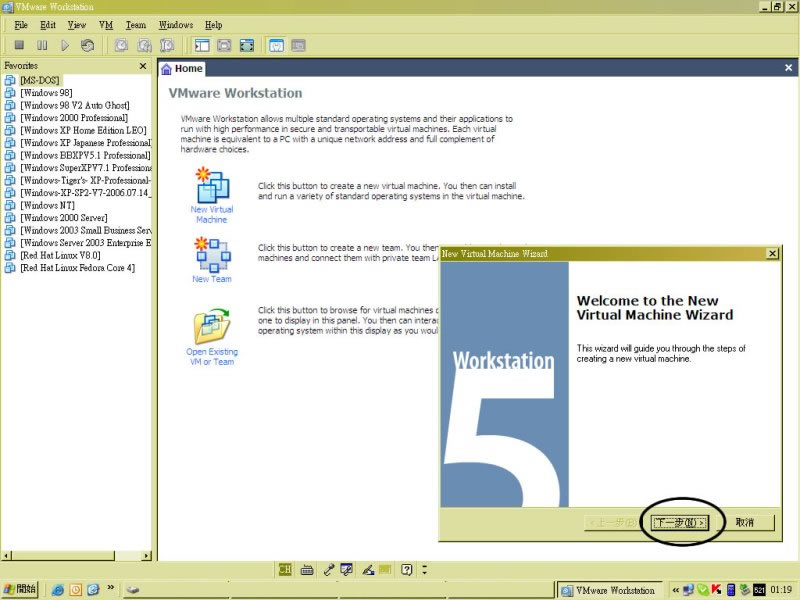This screenshot has width=800, height=600.
Task: Open the Windows menu
Action: click(x=176, y=25)
